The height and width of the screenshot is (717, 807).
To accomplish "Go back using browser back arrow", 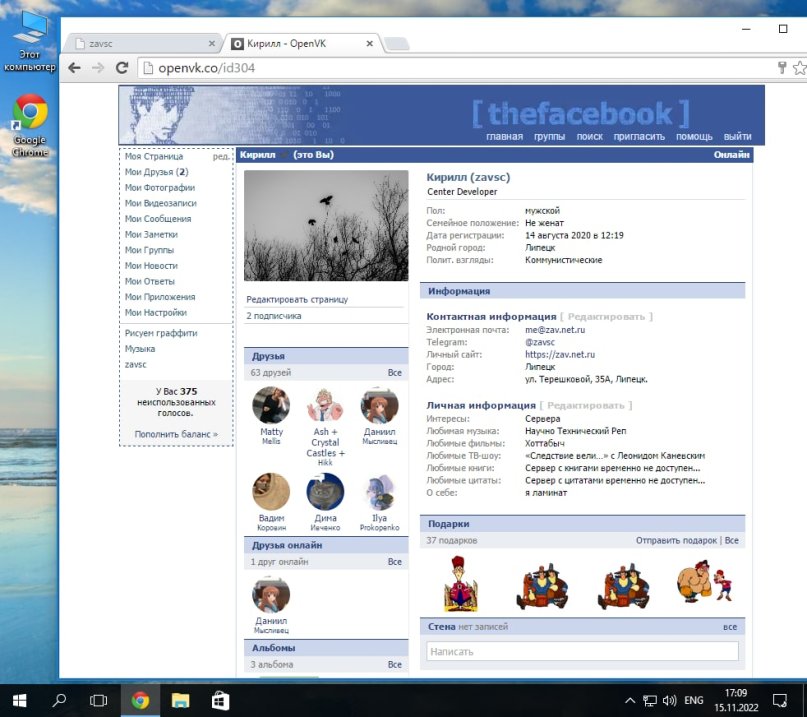I will (74, 68).
